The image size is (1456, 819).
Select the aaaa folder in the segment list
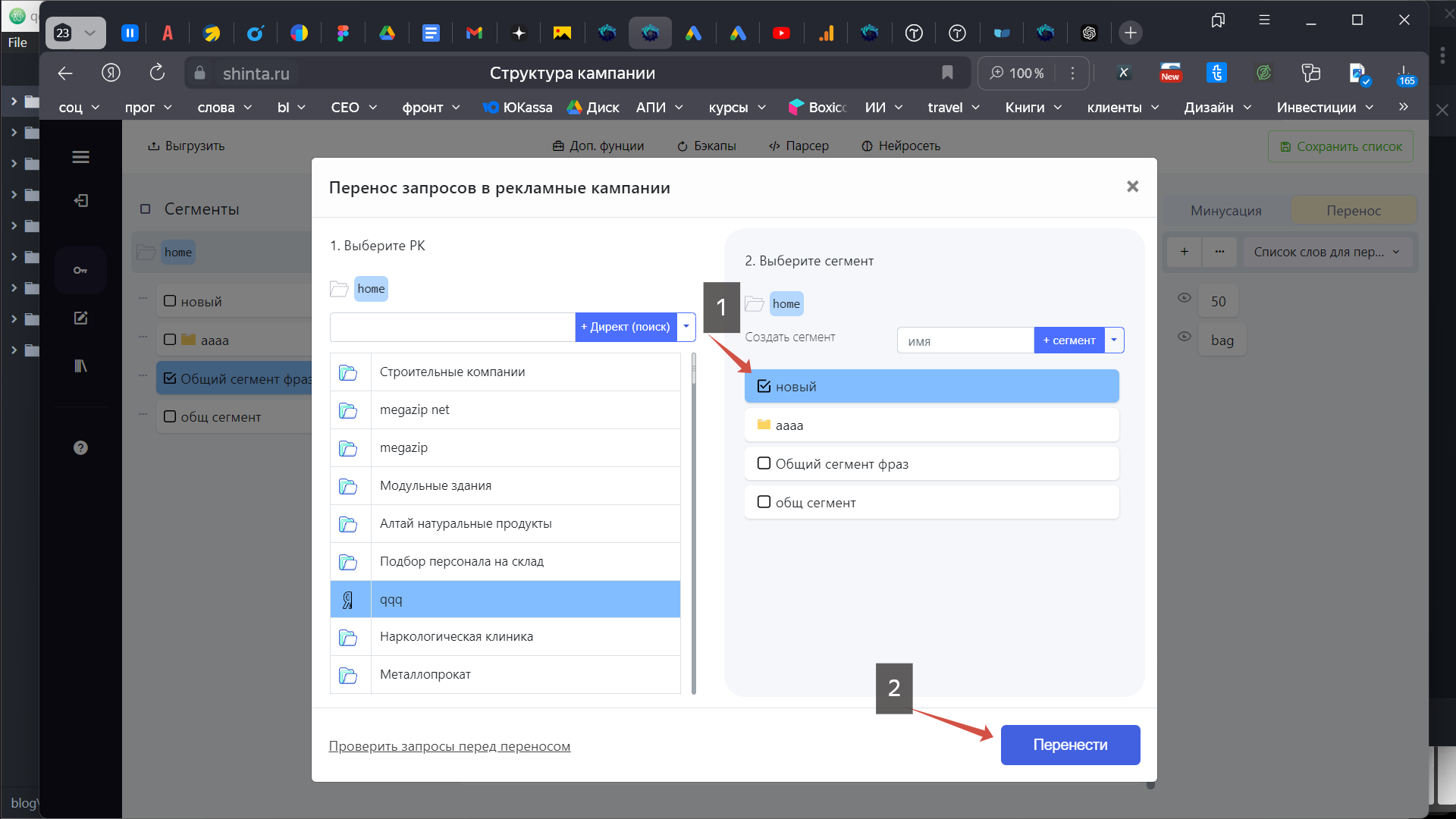click(931, 425)
